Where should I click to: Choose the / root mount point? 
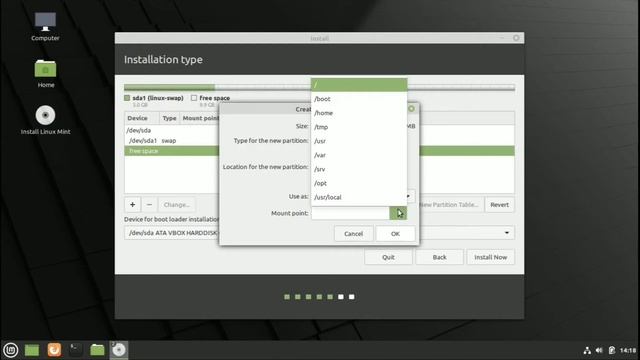click(359, 85)
